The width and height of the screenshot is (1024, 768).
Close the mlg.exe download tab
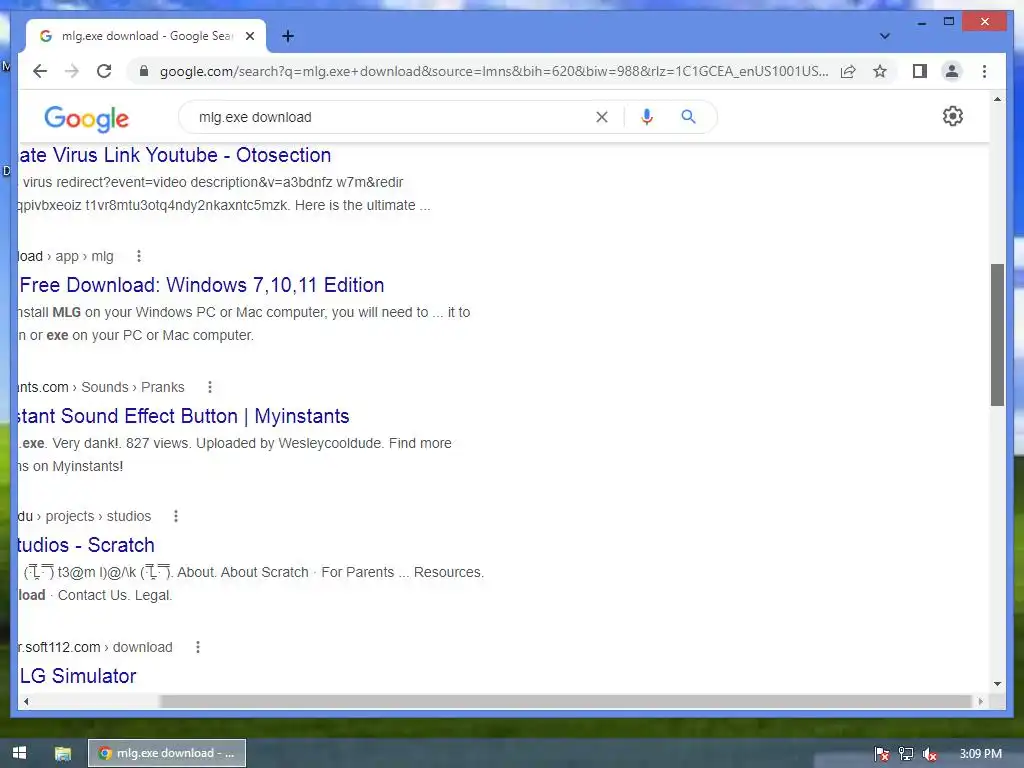coord(249,36)
